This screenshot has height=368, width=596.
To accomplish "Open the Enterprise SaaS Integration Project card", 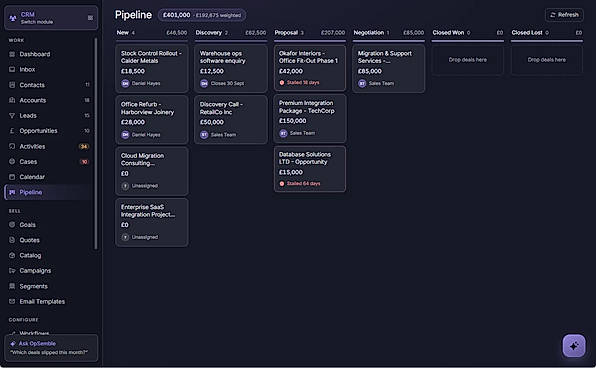I will pos(152,222).
